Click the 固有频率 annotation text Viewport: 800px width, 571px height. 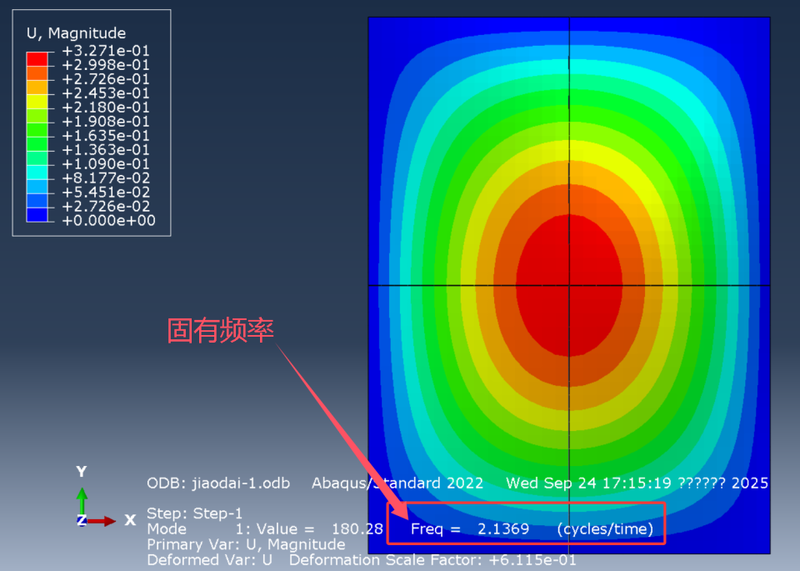[221, 331]
